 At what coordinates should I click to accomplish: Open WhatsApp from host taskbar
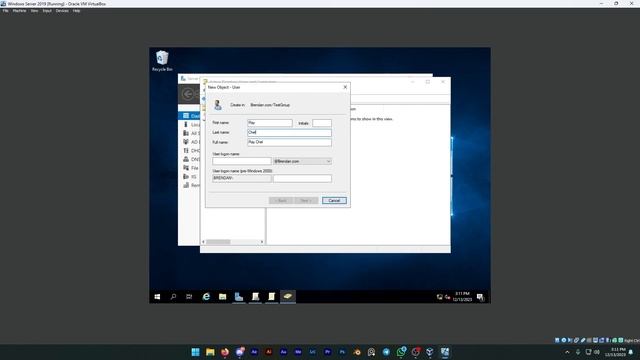[401, 352]
